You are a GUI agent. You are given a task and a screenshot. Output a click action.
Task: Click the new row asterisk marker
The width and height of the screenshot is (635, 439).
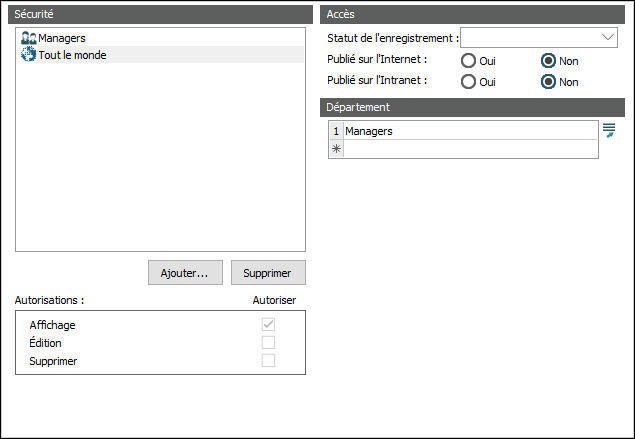click(x=336, y=149)
